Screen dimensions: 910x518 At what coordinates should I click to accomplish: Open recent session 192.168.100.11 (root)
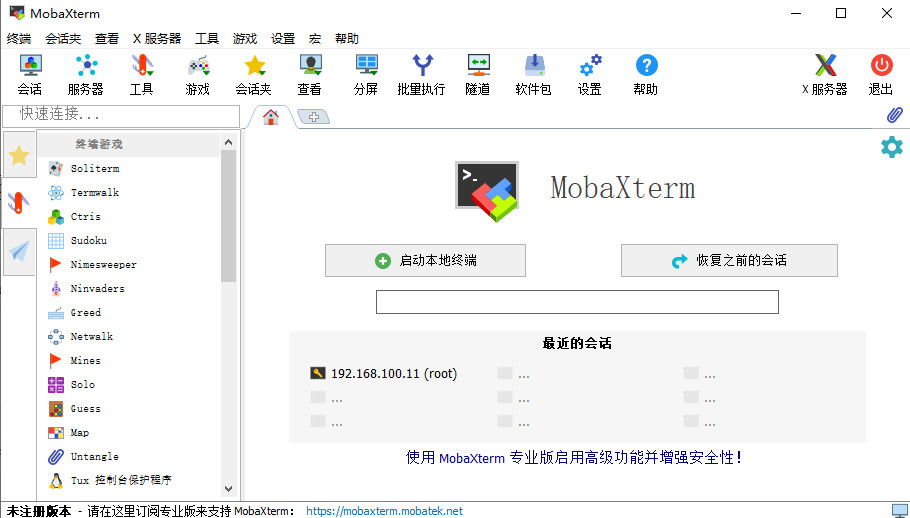(384, 374)
